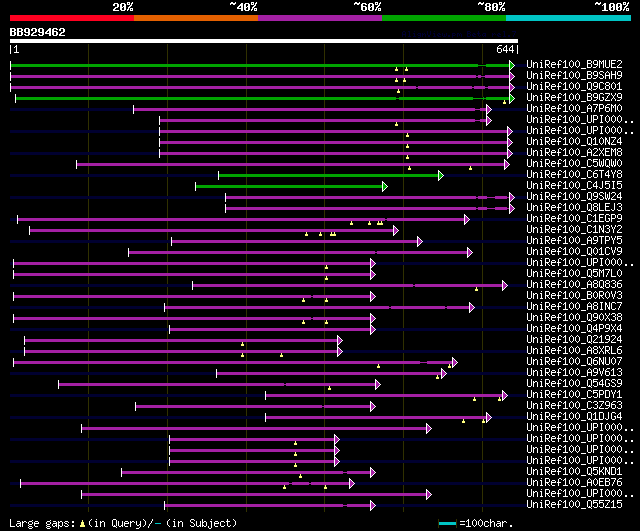The image size is (640, 531).
Task: Open the UniRef100_C1EGP9 label
Action: coord(574,218)
